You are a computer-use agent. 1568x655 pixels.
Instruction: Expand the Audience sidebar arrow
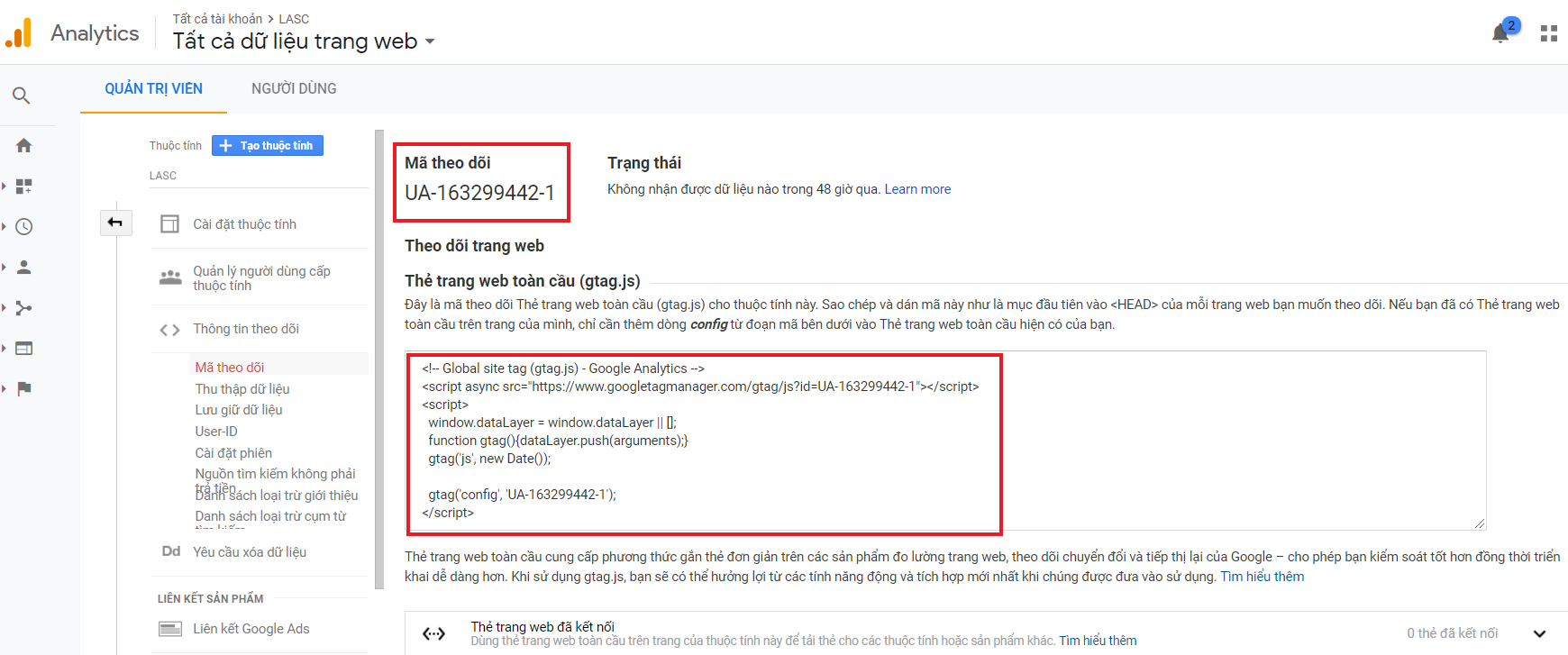(x=4, y=267)
